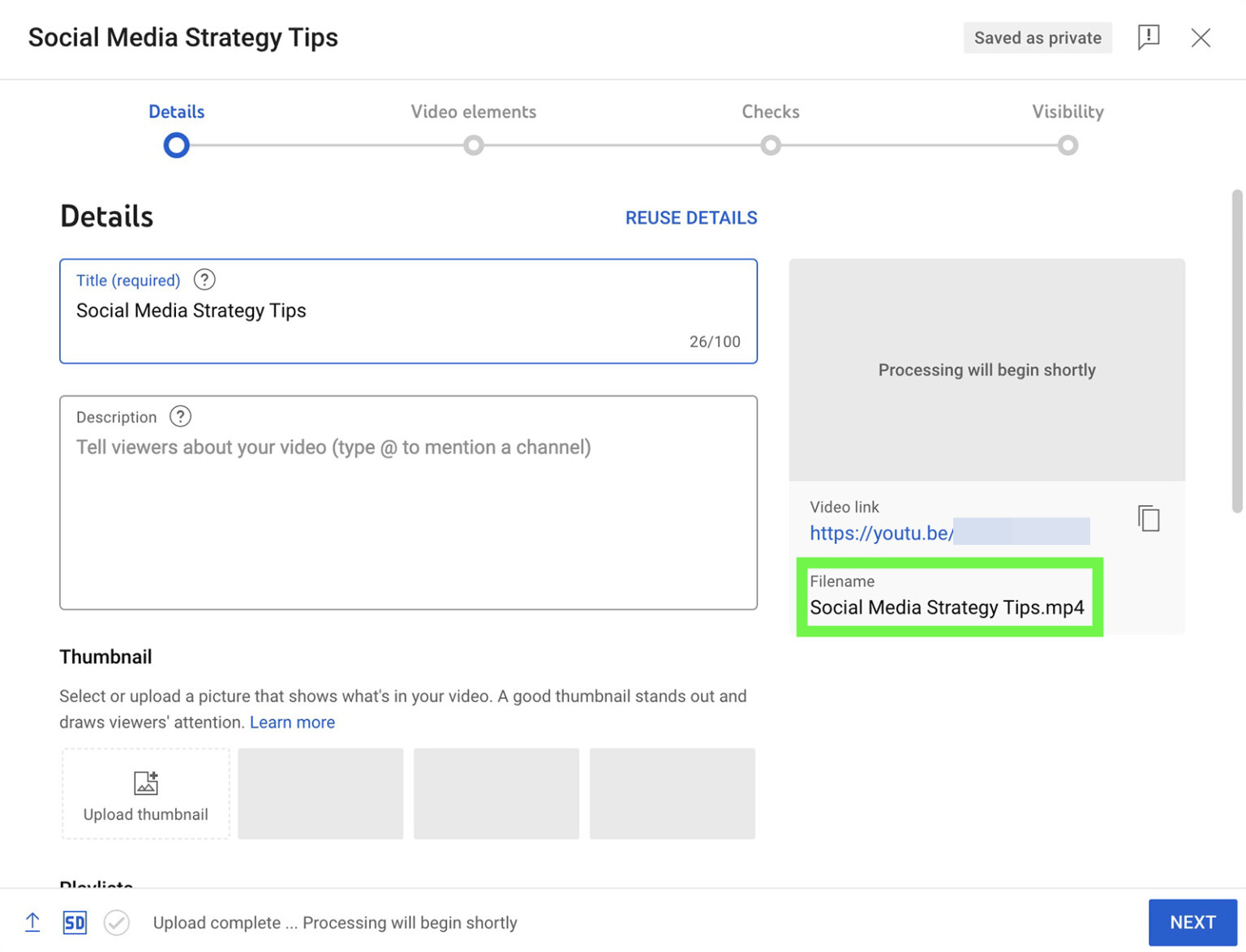The height and width of the screenshot is (952, 1246).
Task: Click the NEXT button
Action: [1192, 922]
